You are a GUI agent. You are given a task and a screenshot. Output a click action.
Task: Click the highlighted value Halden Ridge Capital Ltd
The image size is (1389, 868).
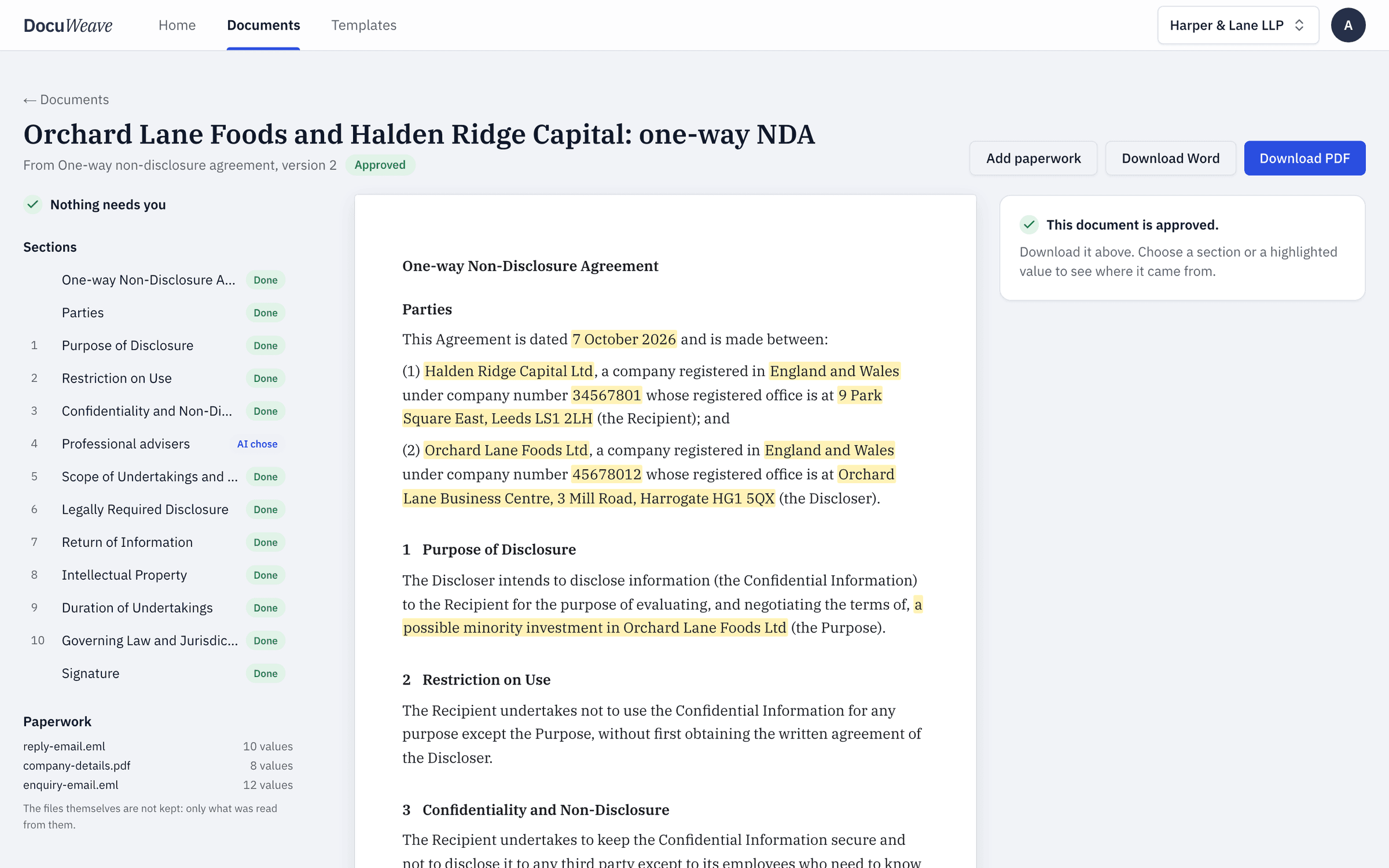(509, 371)
